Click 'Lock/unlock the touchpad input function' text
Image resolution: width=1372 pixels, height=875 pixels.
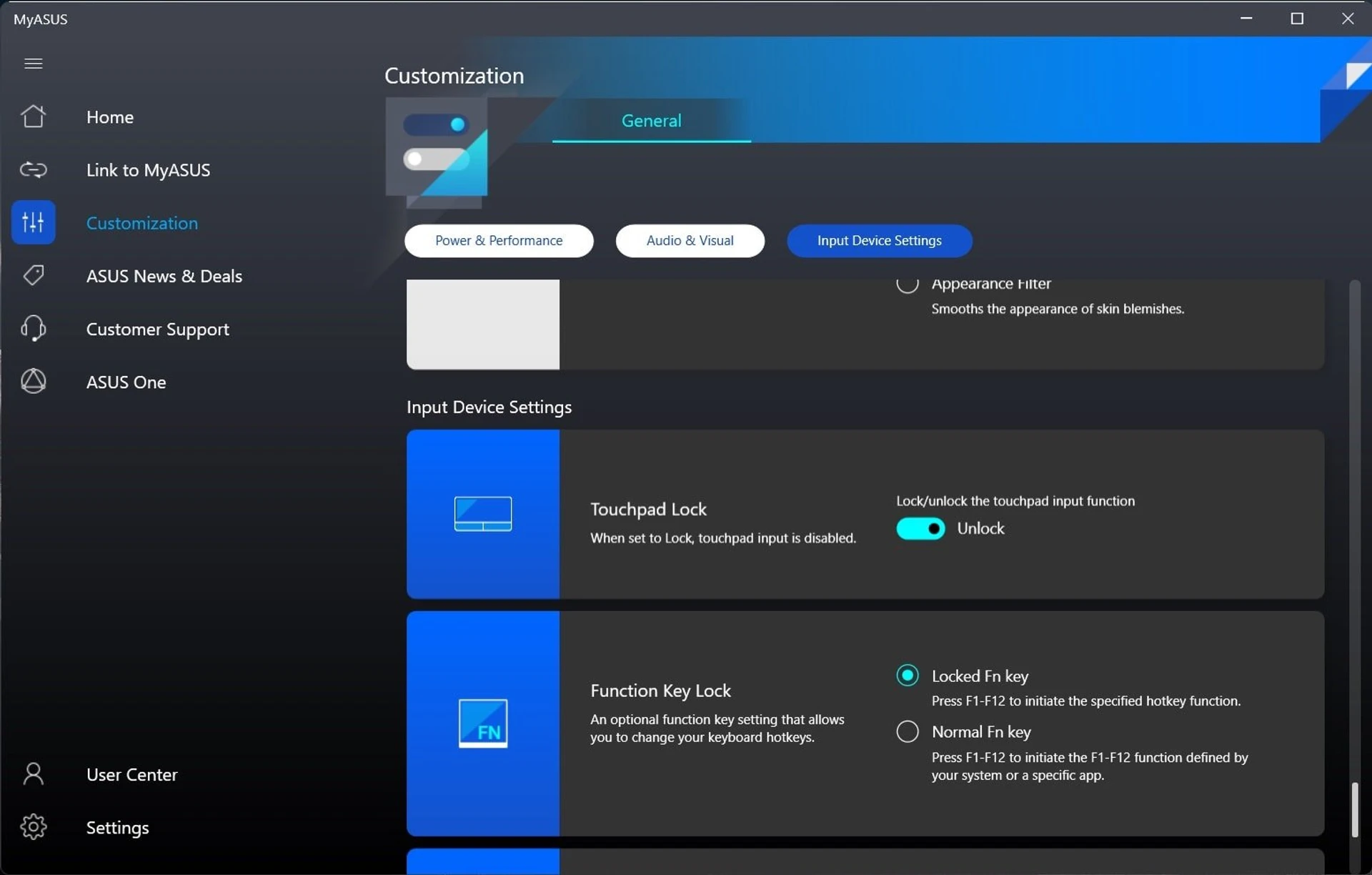pyautogui.click(x=1015, y=500)
